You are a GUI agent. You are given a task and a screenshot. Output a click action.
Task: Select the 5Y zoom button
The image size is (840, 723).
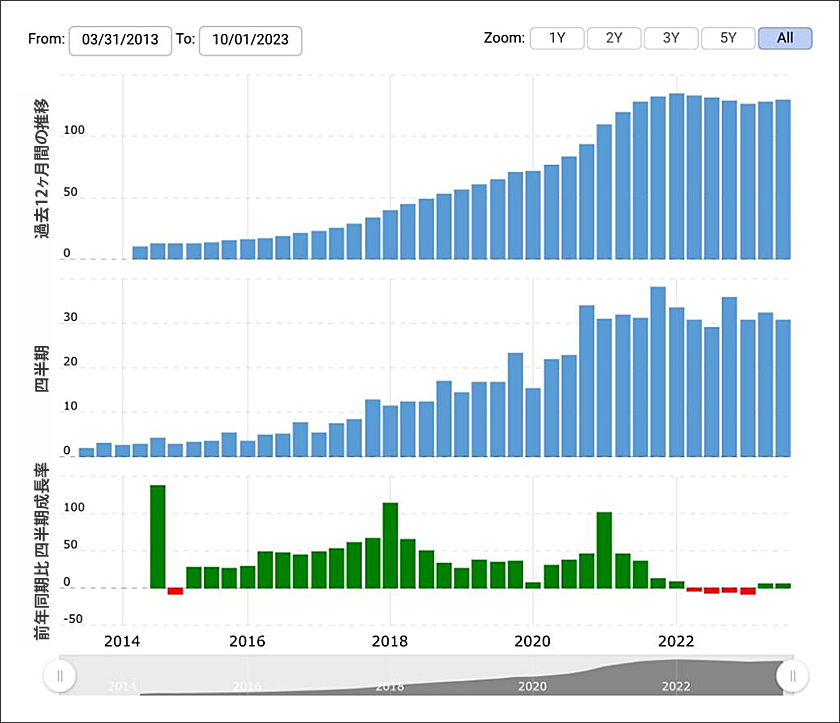click(728, 38)
